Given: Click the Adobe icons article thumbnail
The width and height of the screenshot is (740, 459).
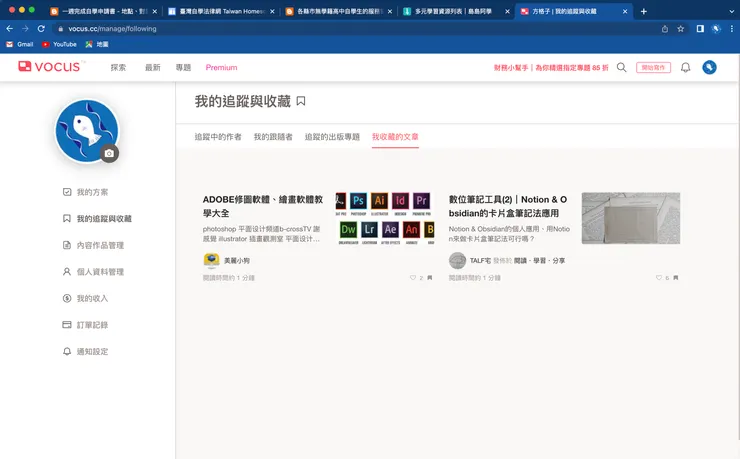Looking at the screenshot, I should coord(385,218).
